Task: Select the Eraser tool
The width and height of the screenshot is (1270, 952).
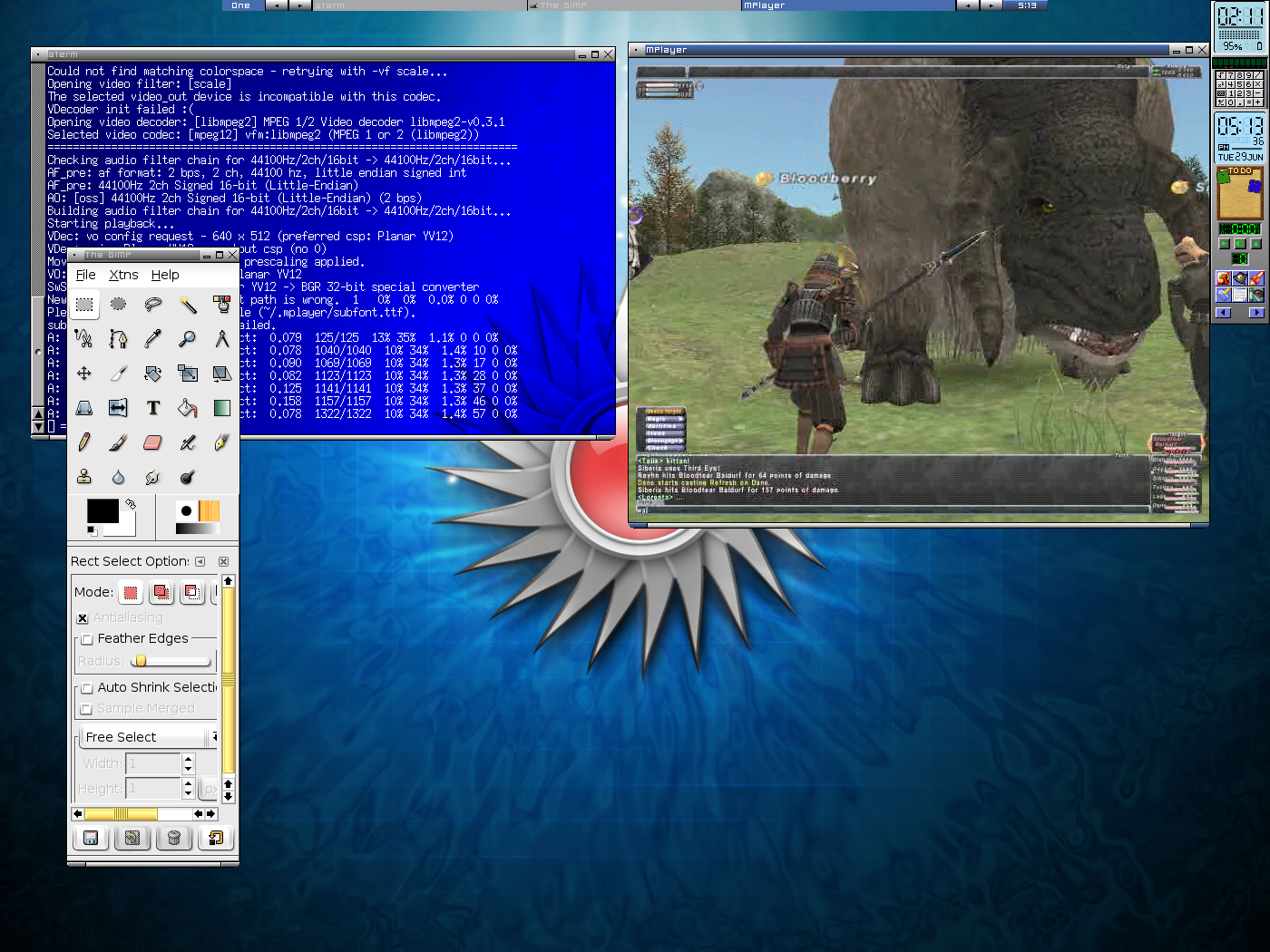Action: click(153, 442)
